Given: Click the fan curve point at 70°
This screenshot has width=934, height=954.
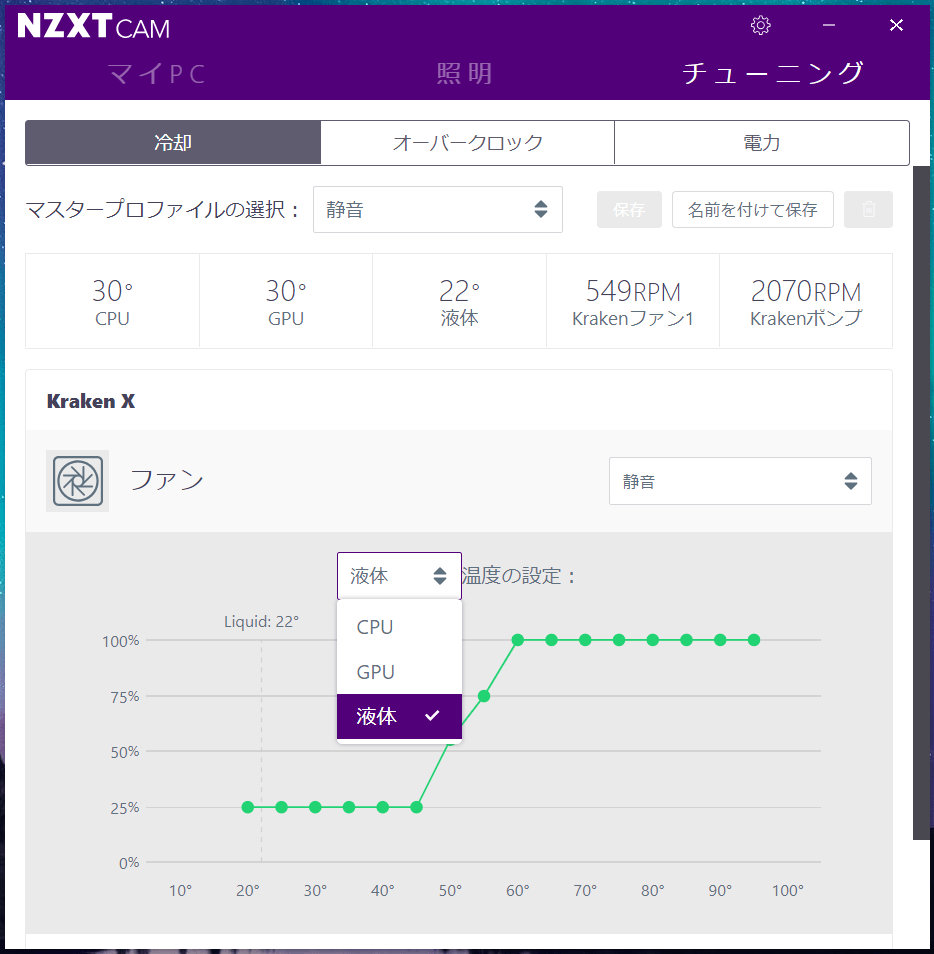Looking at the screenshot, I should [x=585, y=640].
